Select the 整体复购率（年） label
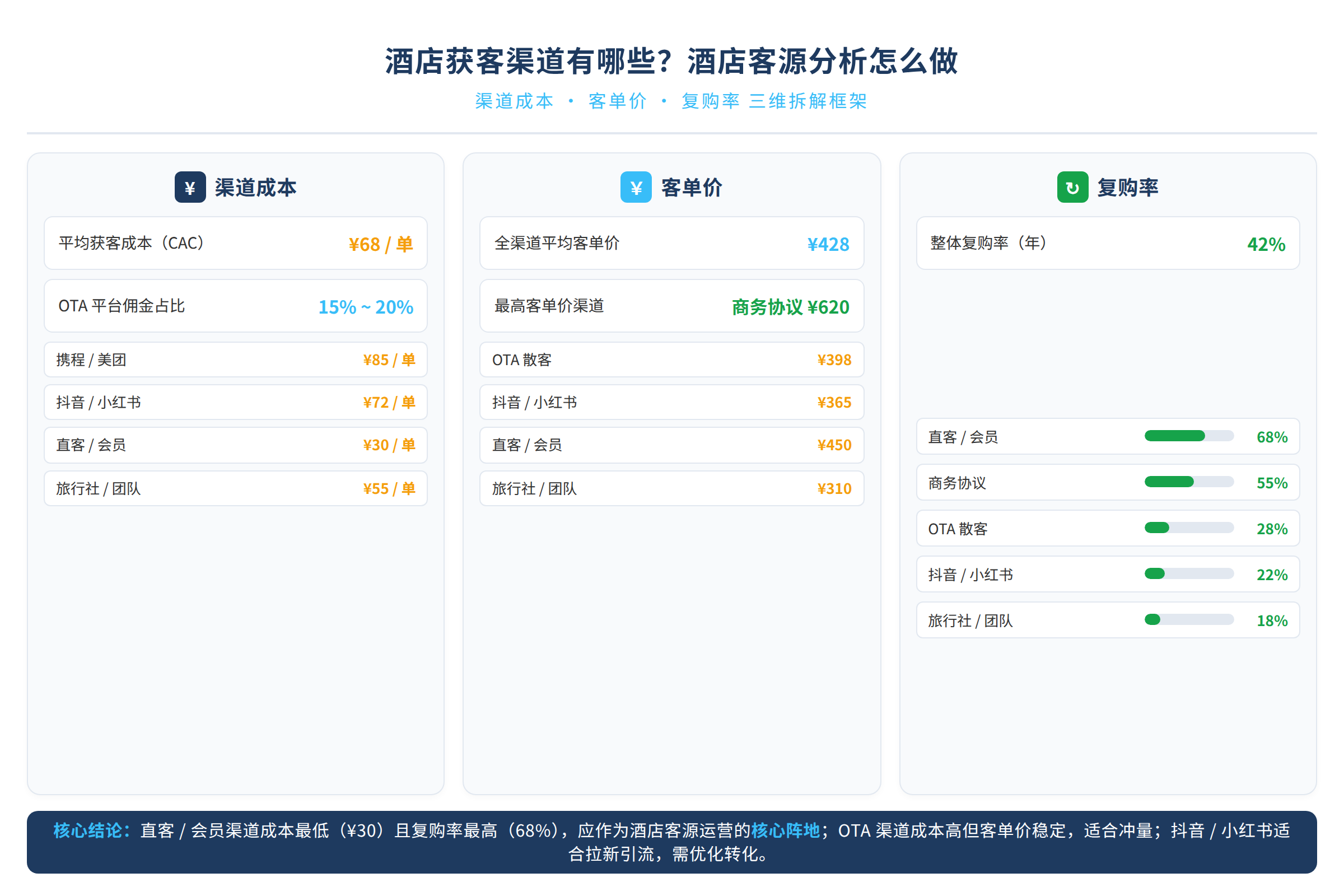This screenshot has width=1344, height=896. (x=990, y=243)
